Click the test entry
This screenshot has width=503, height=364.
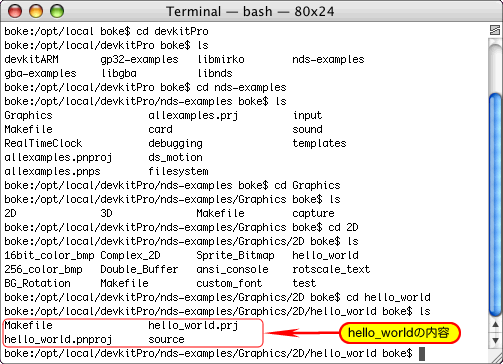304,283
